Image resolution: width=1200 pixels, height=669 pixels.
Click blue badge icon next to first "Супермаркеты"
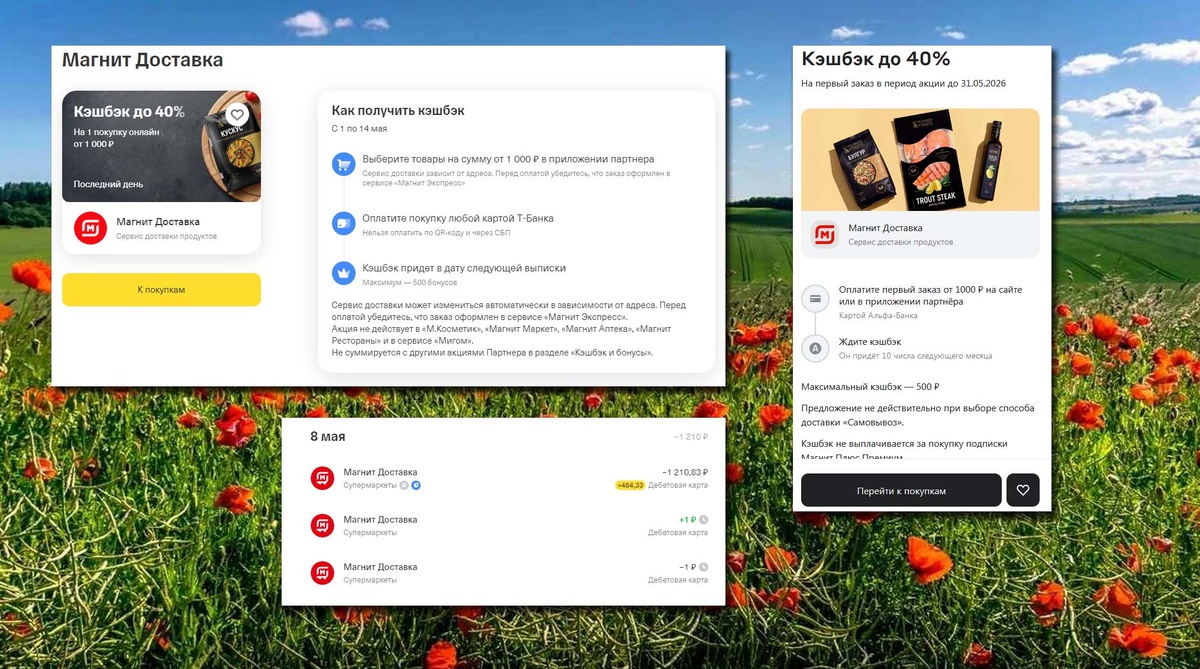click(417, 485)
